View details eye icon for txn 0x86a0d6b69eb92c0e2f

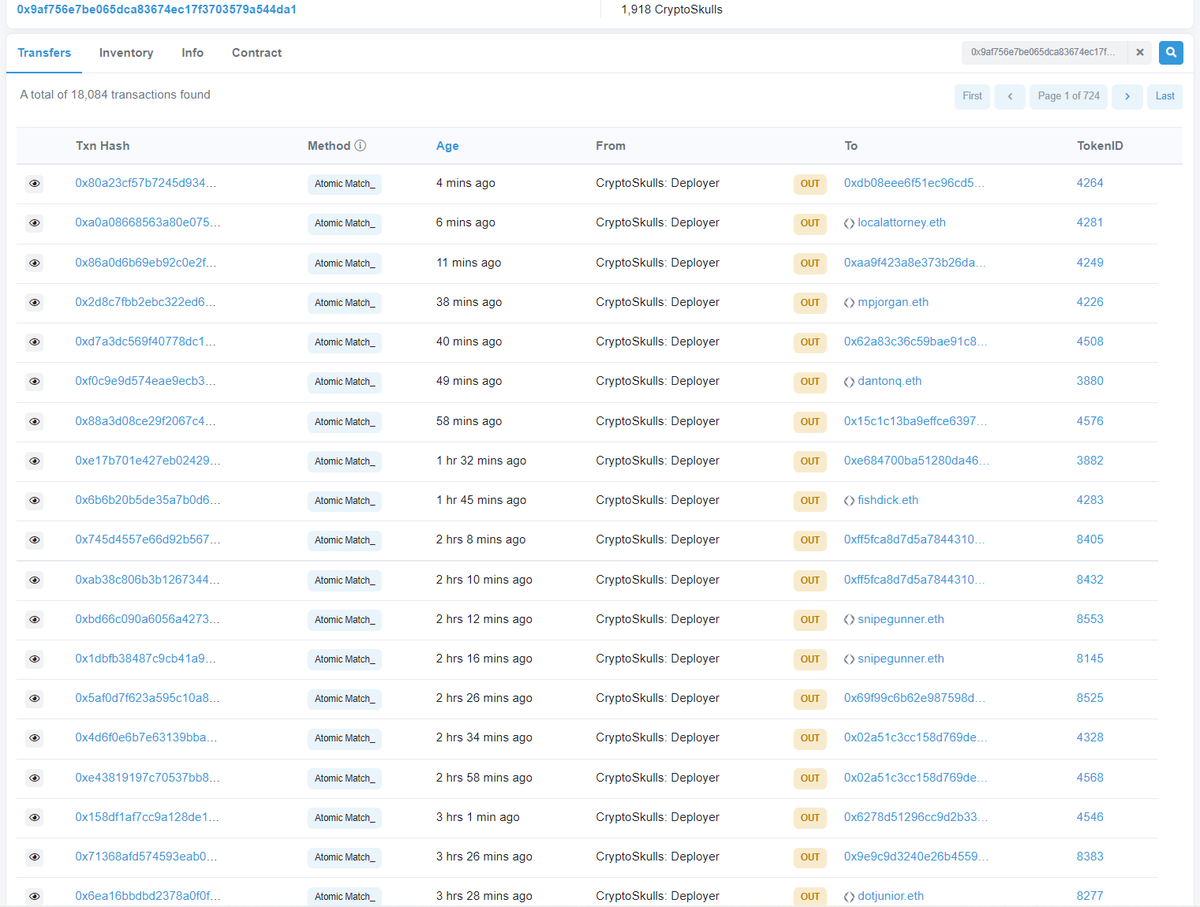[x=34, y=263]
